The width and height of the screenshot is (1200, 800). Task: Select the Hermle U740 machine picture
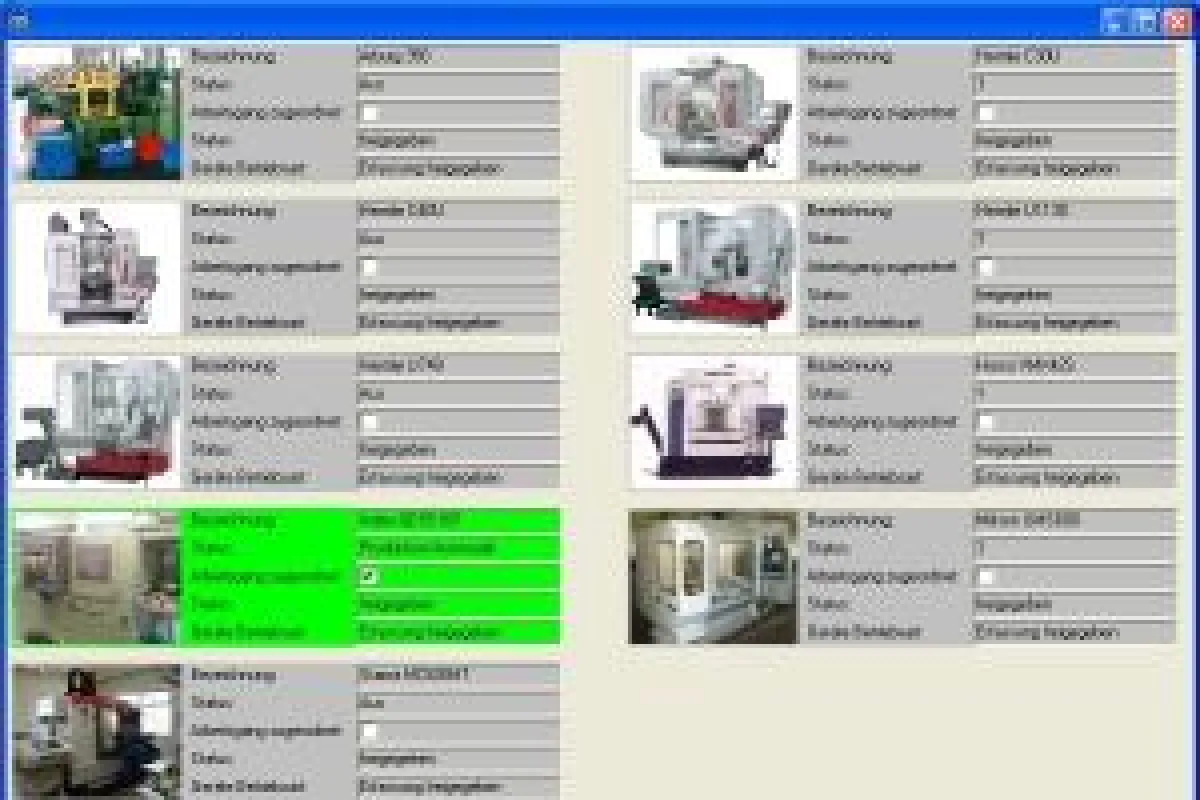[x=97, y=422]
